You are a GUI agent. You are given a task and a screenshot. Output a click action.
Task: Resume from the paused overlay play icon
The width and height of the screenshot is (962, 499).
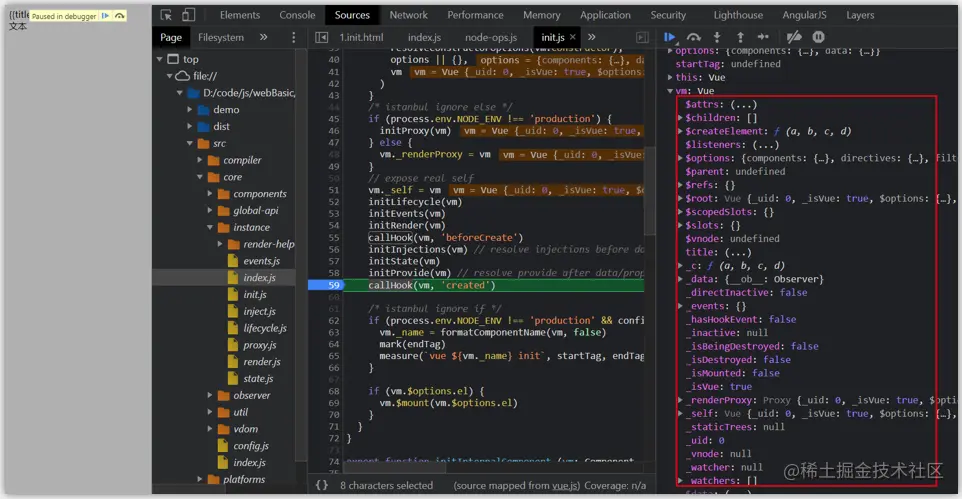106,15
